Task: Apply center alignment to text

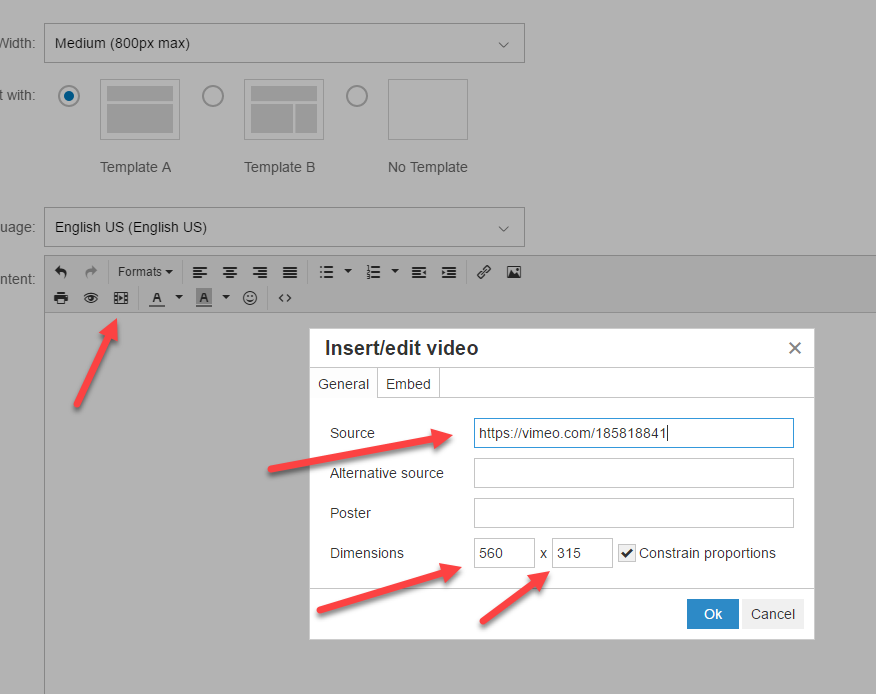Action: pyautogui.click(x=230, y=272)
